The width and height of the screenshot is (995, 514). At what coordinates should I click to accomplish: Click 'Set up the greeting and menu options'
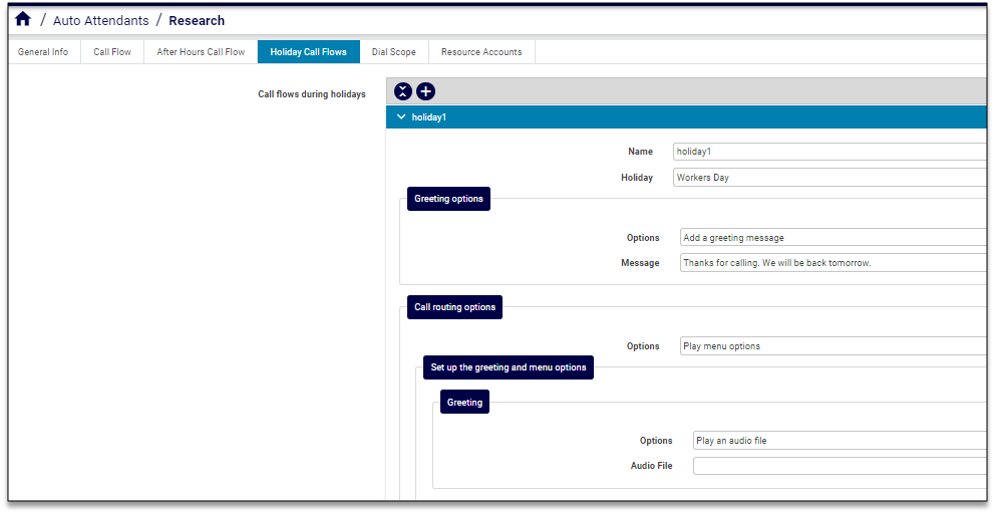[x=508, y=367]
